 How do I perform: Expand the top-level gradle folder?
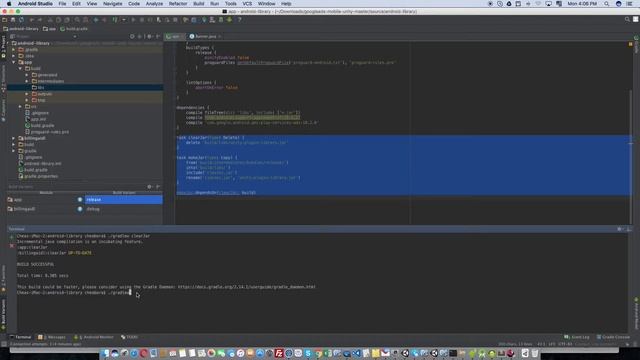13,49
